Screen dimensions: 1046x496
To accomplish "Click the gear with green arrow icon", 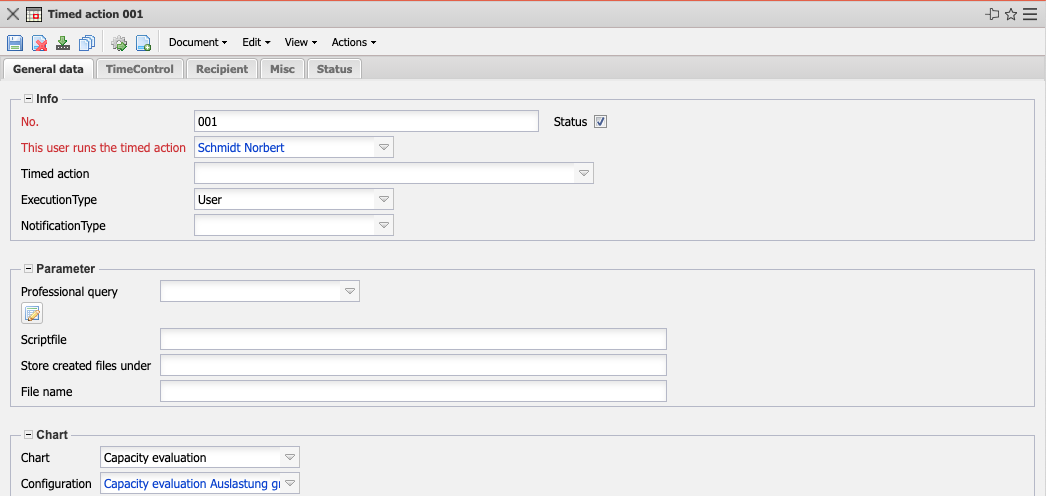I will [119, 43].
